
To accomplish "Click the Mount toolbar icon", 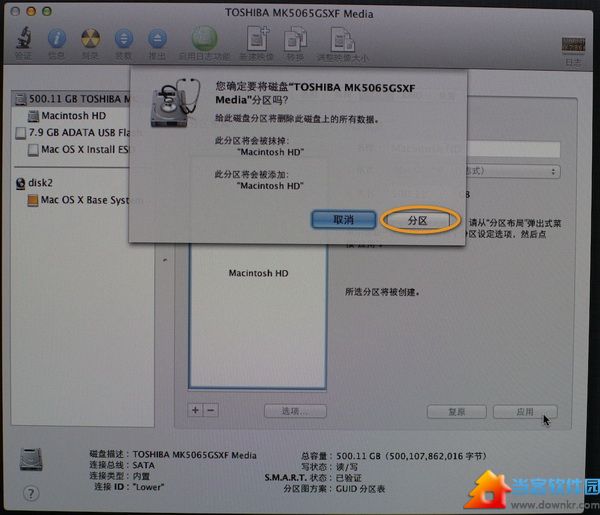I will pos(124,39).
